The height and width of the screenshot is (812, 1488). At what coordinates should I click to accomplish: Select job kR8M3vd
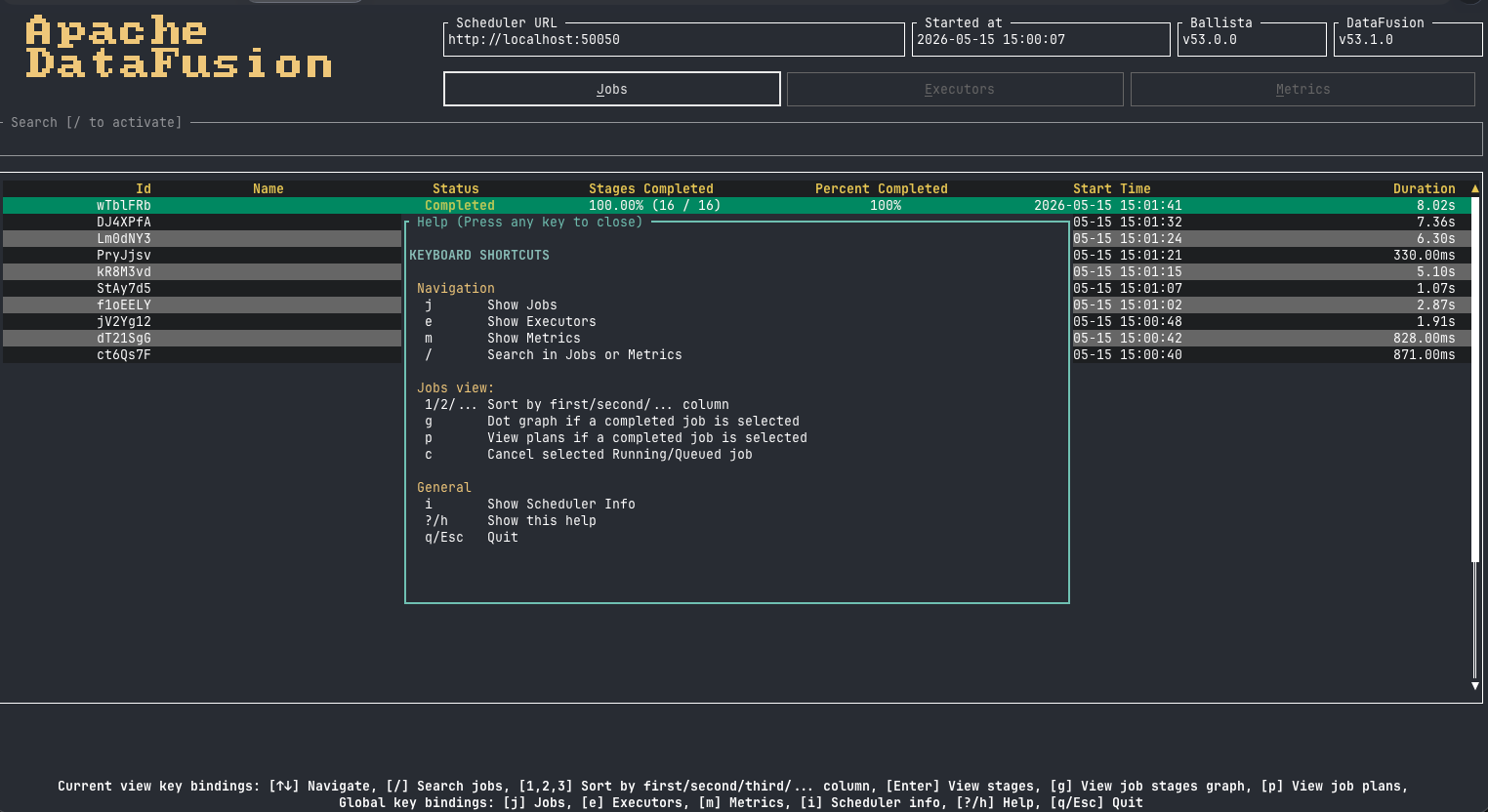(124, 271)
